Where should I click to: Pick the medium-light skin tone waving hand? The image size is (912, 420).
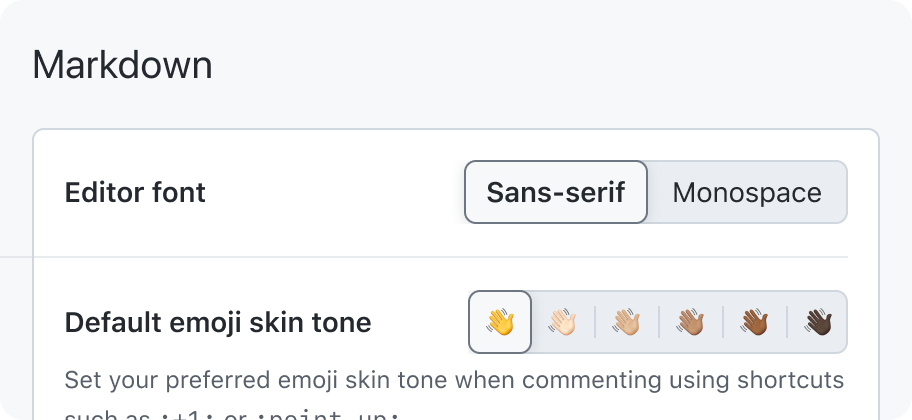(626, 322)
